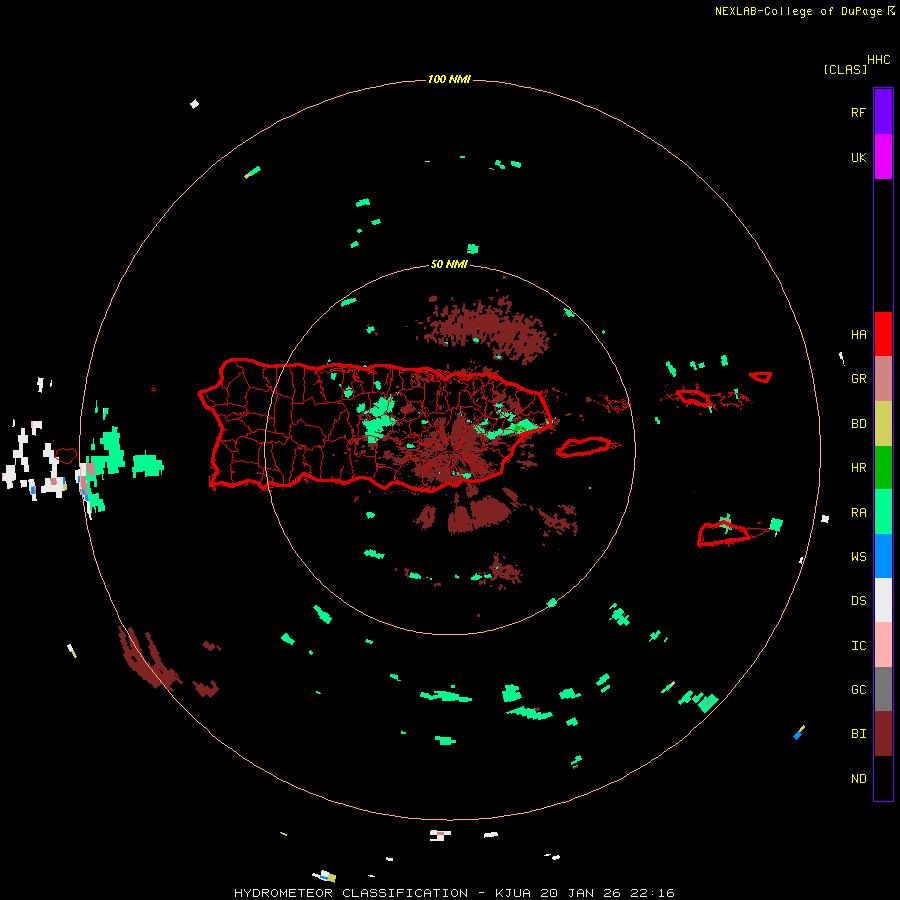
Task: Click the purple RF color swatch
Action: [883, 112]
